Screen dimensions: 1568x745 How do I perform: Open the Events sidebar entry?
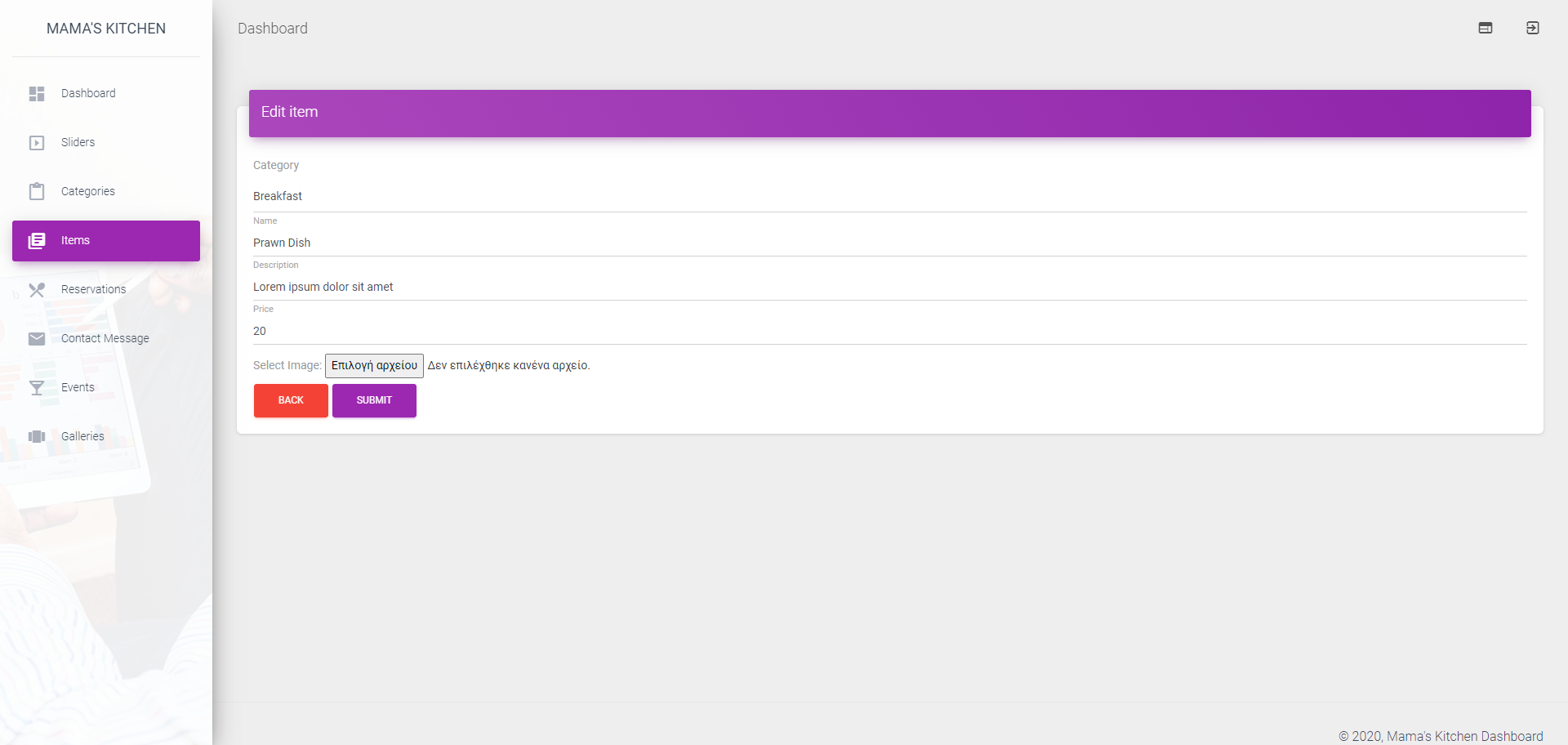tap(106, 388)
